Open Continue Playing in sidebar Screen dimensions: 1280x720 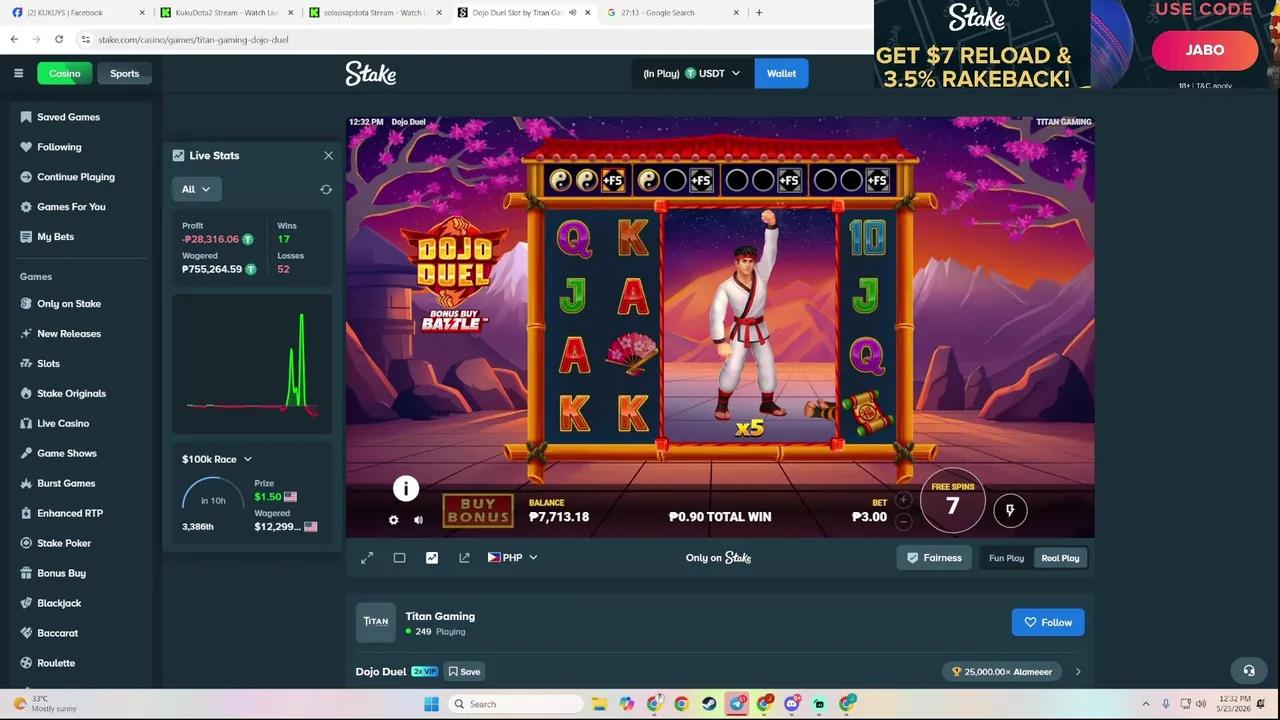76,177
